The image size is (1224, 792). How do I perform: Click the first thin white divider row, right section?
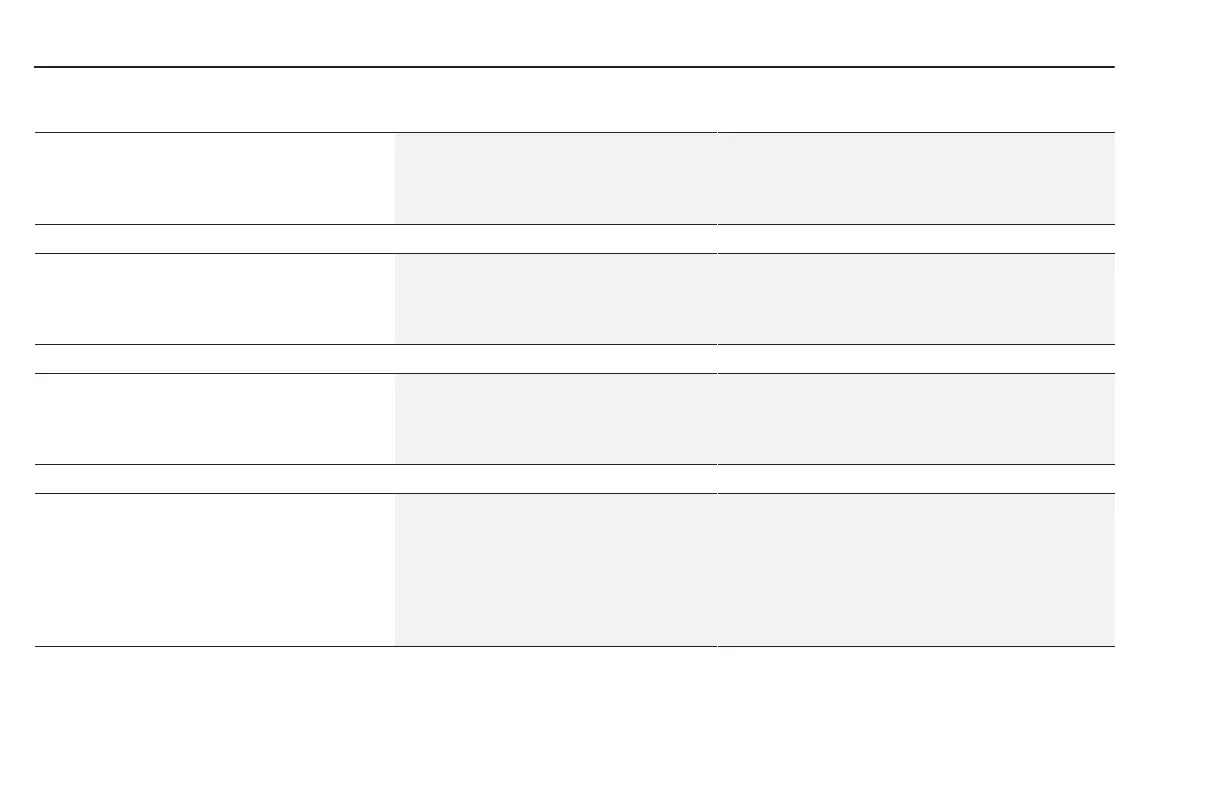click(915, 239)
